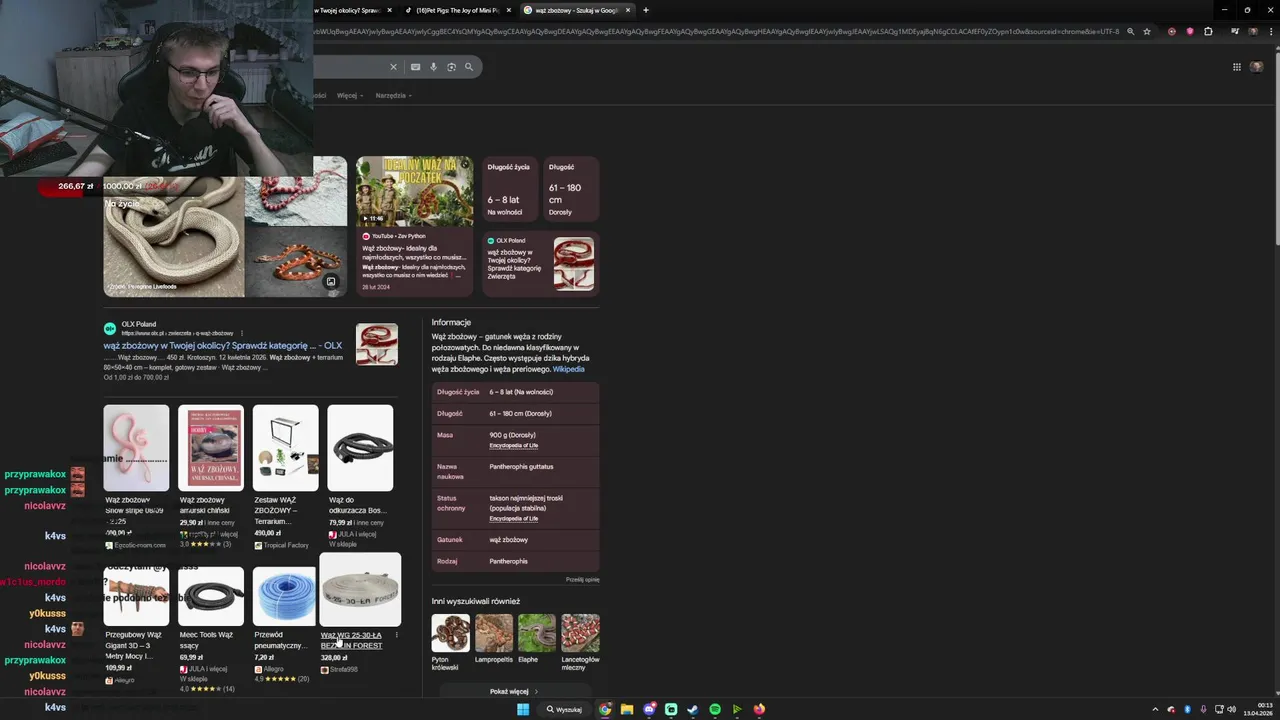Open the image-gallery icon on the snake photos
1280x720 pixels.
331,282
